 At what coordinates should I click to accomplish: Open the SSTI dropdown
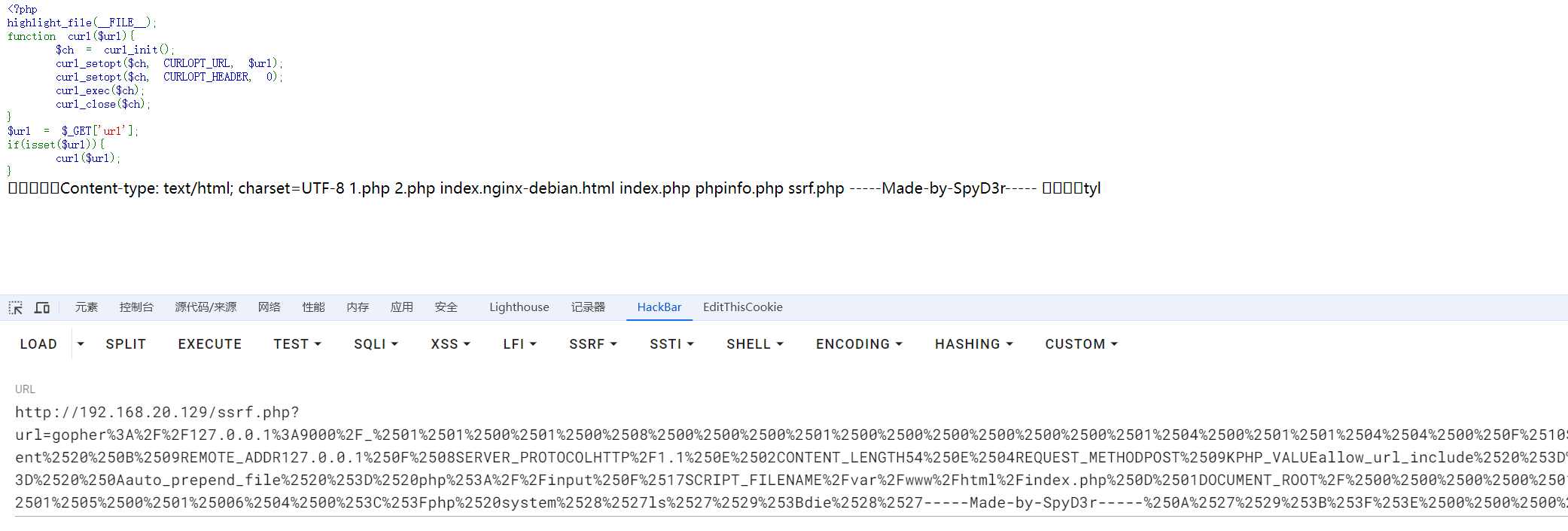[x=671, y=344]
